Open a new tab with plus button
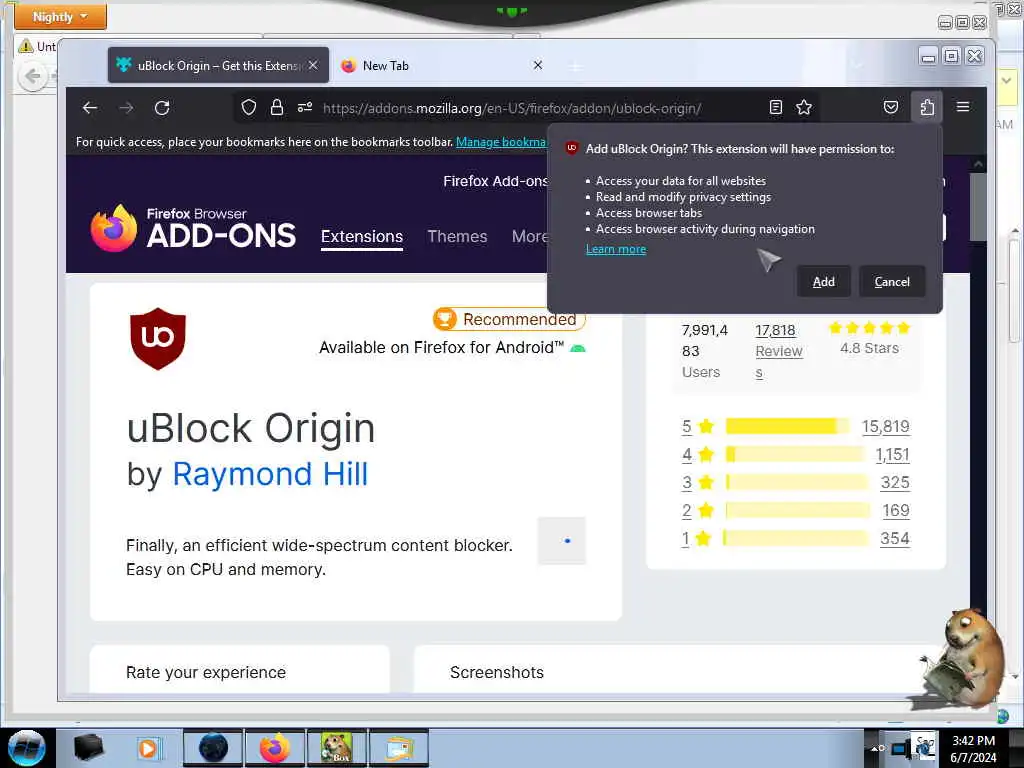The image size is (1024, 768). (575, 66)
